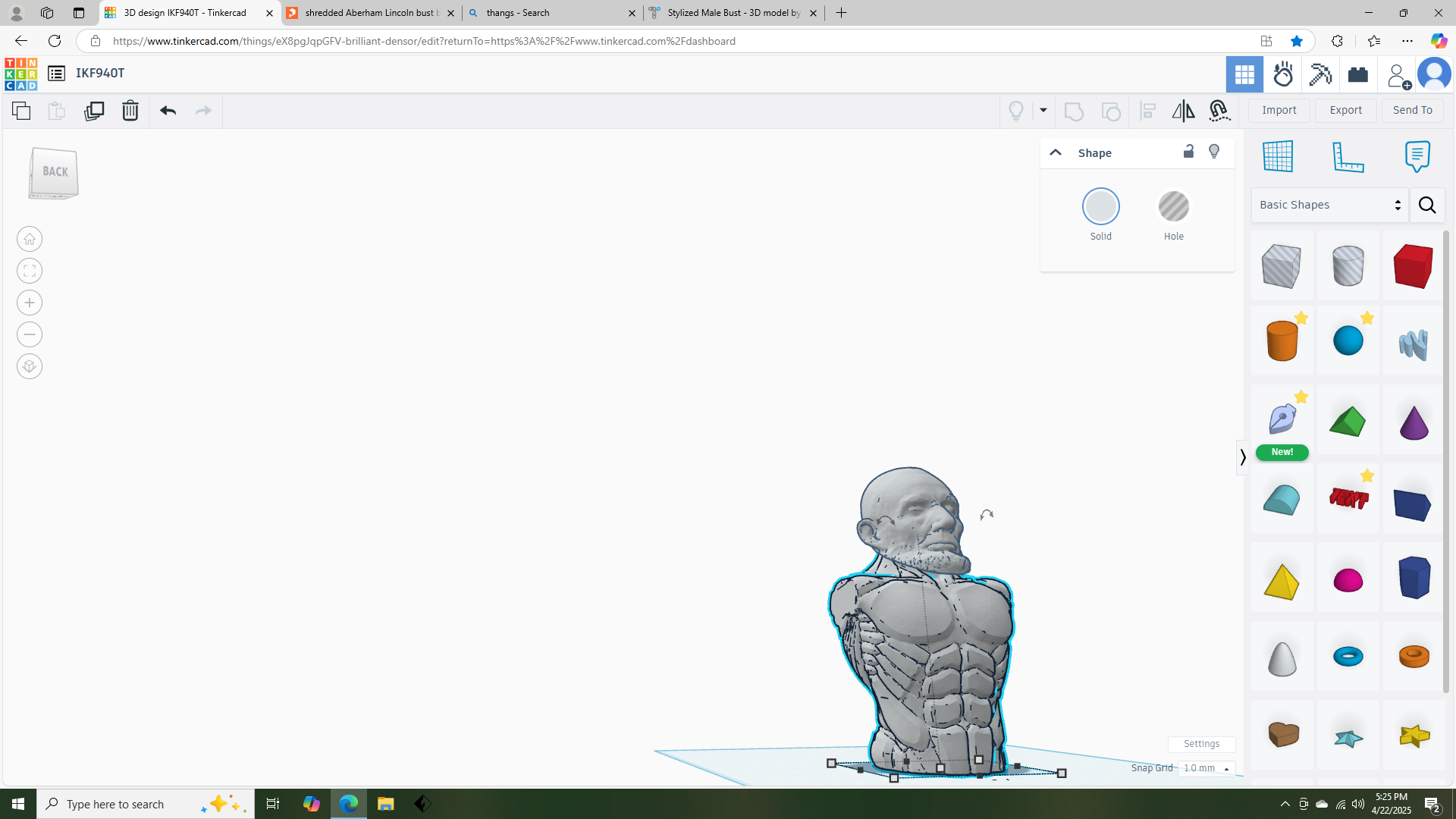Switch to orthographic view icon

30,366
